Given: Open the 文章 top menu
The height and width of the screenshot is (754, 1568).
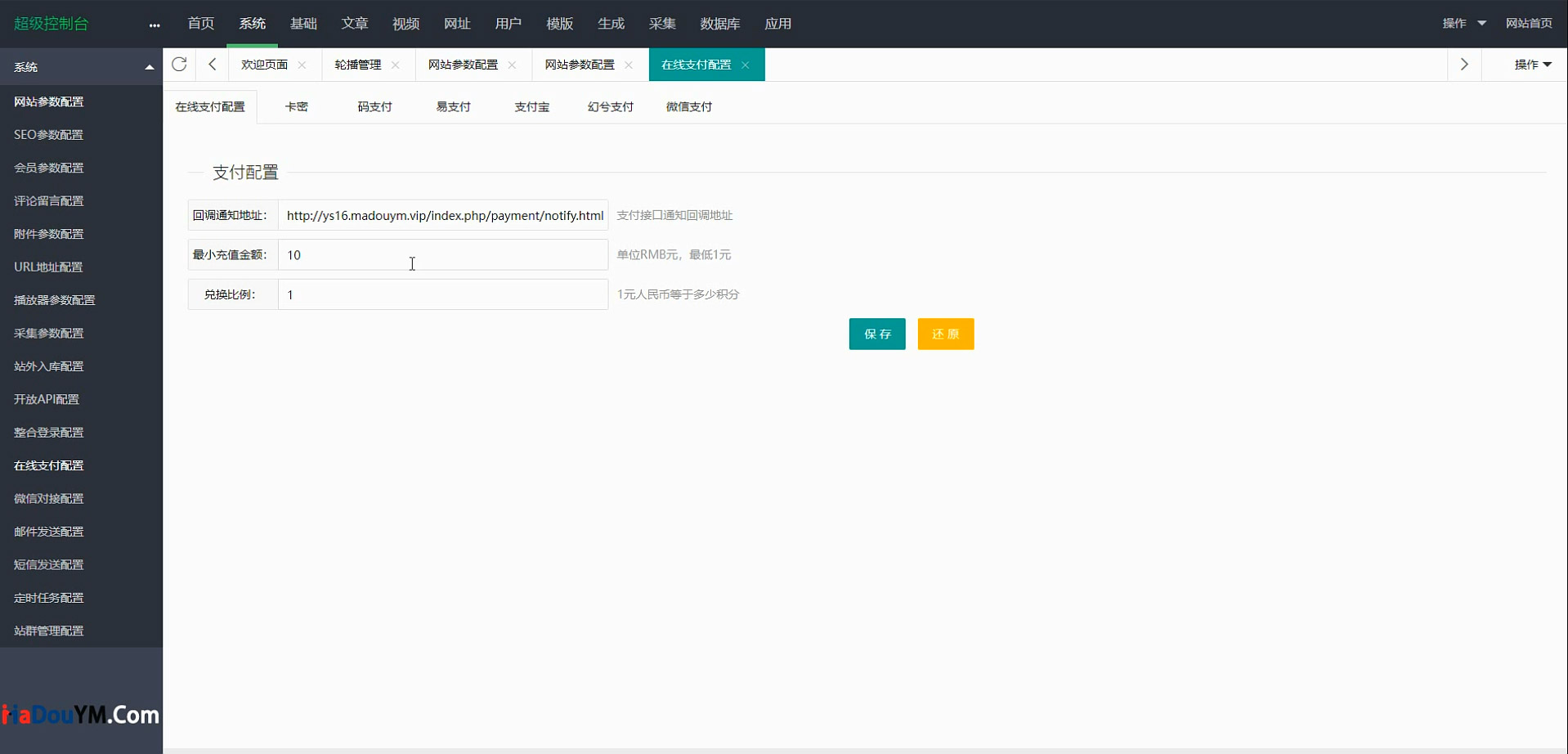Looking at the screenshot, I should coord(355,24).
